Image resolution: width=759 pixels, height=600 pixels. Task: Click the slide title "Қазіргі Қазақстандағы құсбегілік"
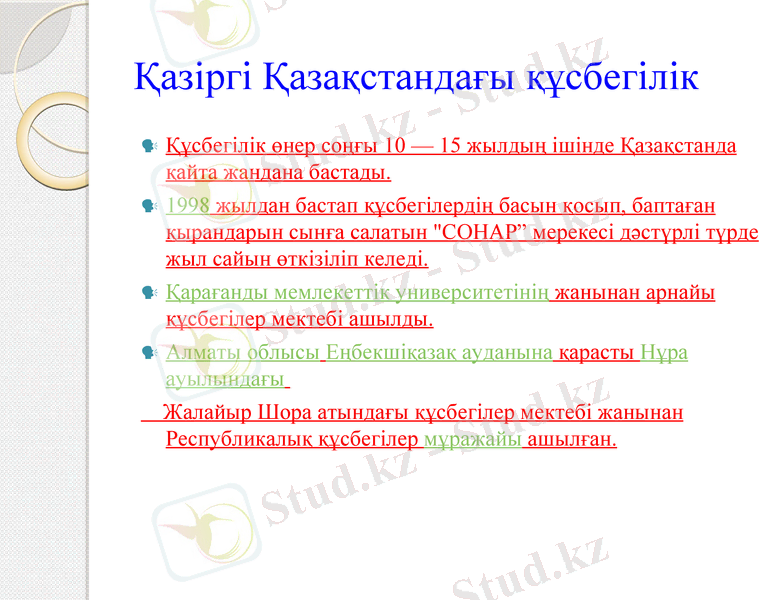416,77
